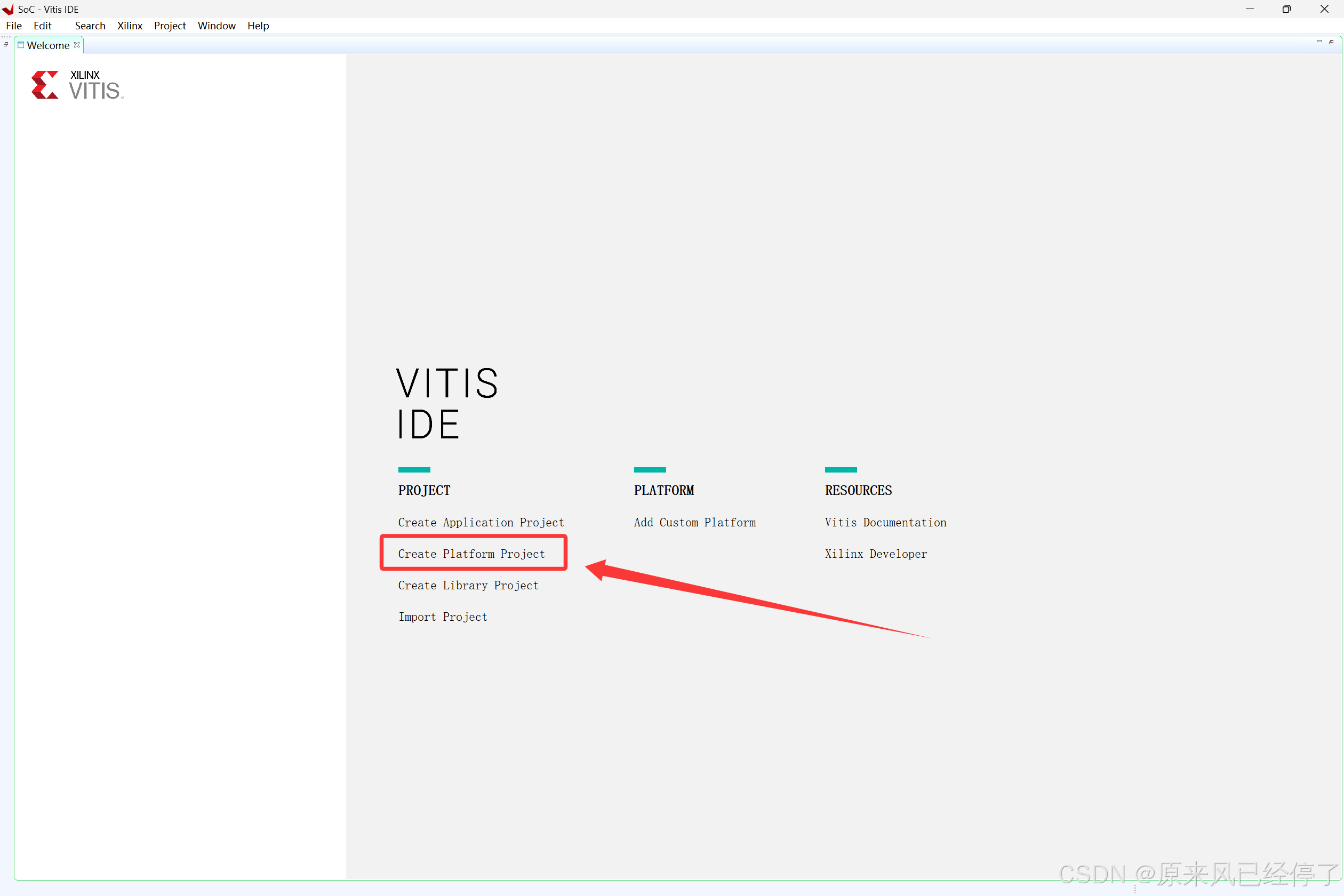Image resolution: width=1344 pixels, height=896 pixels.
Task: Open the Help menu
Action: point(258,26)
